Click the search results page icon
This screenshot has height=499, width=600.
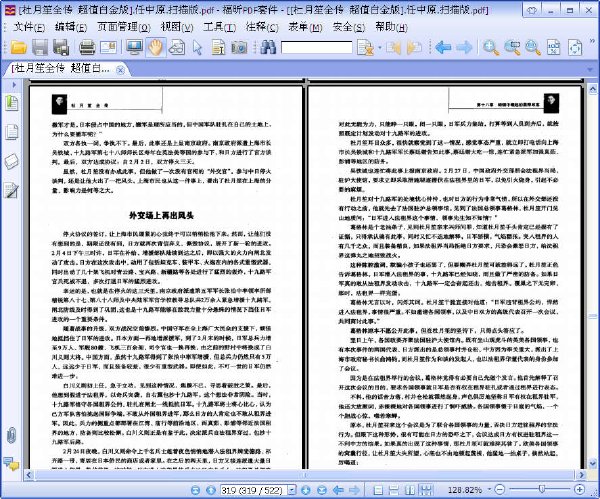pos(365,47)
